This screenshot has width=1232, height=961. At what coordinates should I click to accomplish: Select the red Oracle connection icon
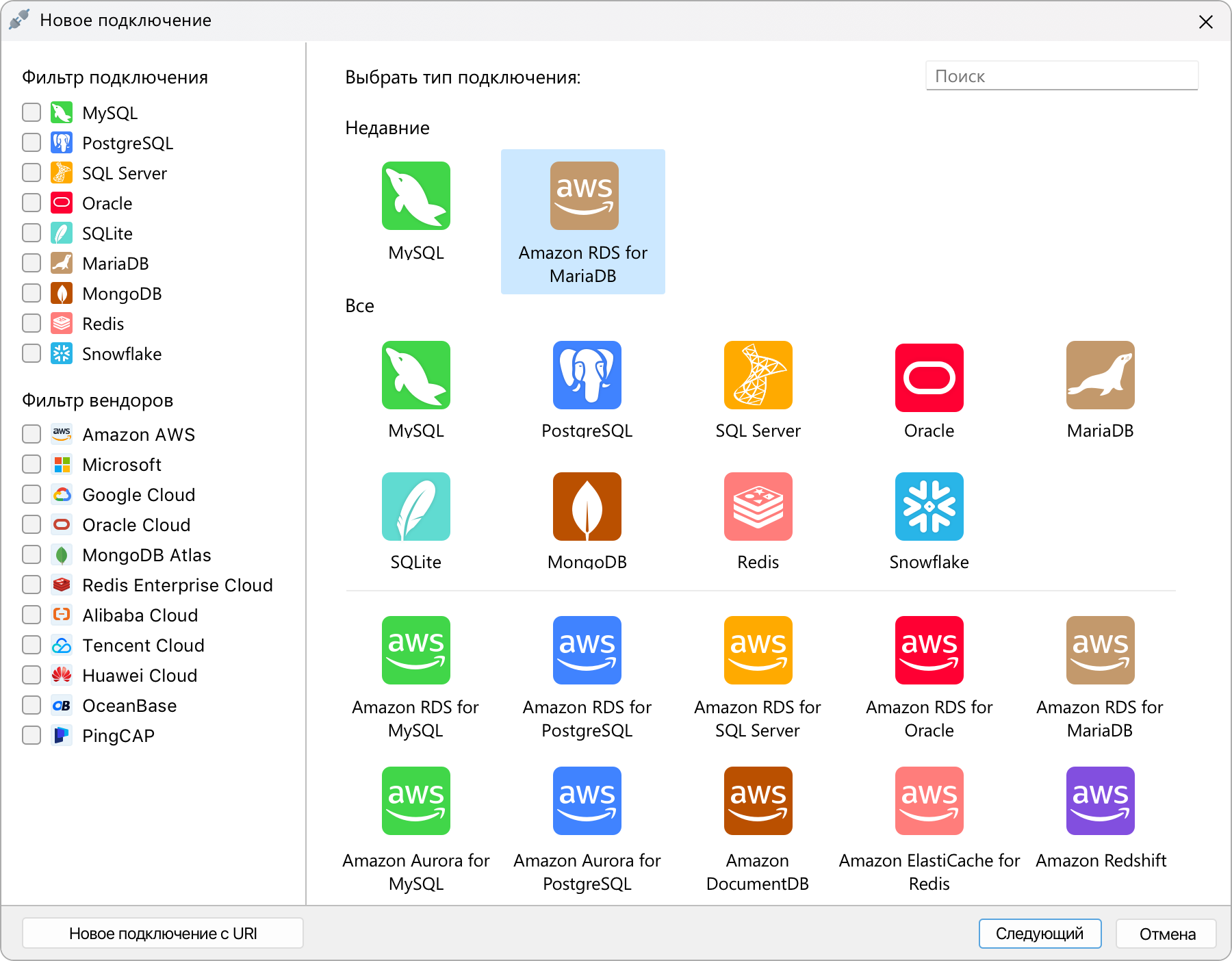coord(929,378)
